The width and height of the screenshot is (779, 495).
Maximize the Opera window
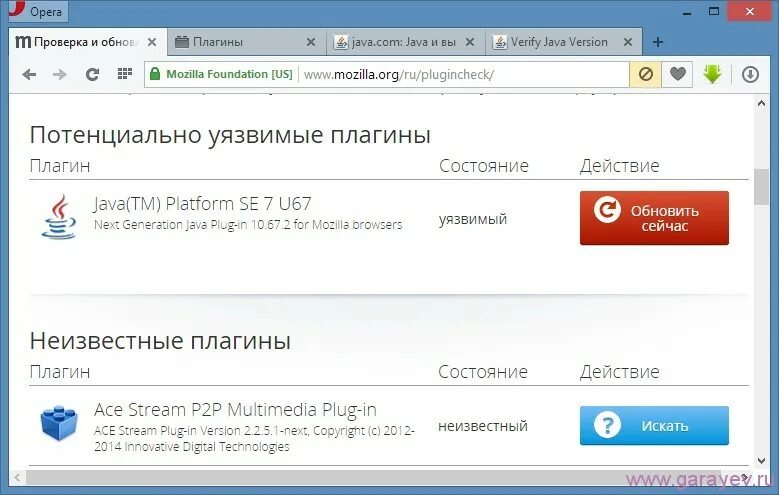click(714, 11)
